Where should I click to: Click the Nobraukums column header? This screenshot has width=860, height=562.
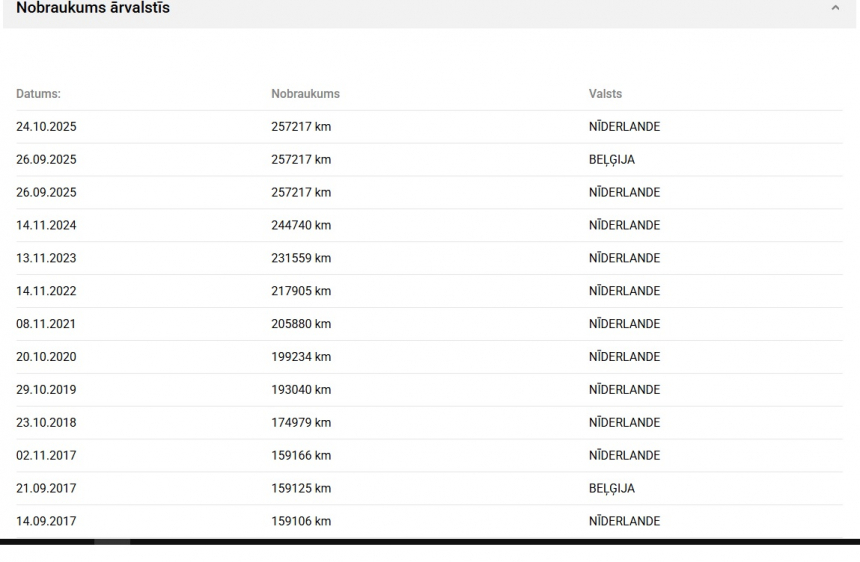305,94
